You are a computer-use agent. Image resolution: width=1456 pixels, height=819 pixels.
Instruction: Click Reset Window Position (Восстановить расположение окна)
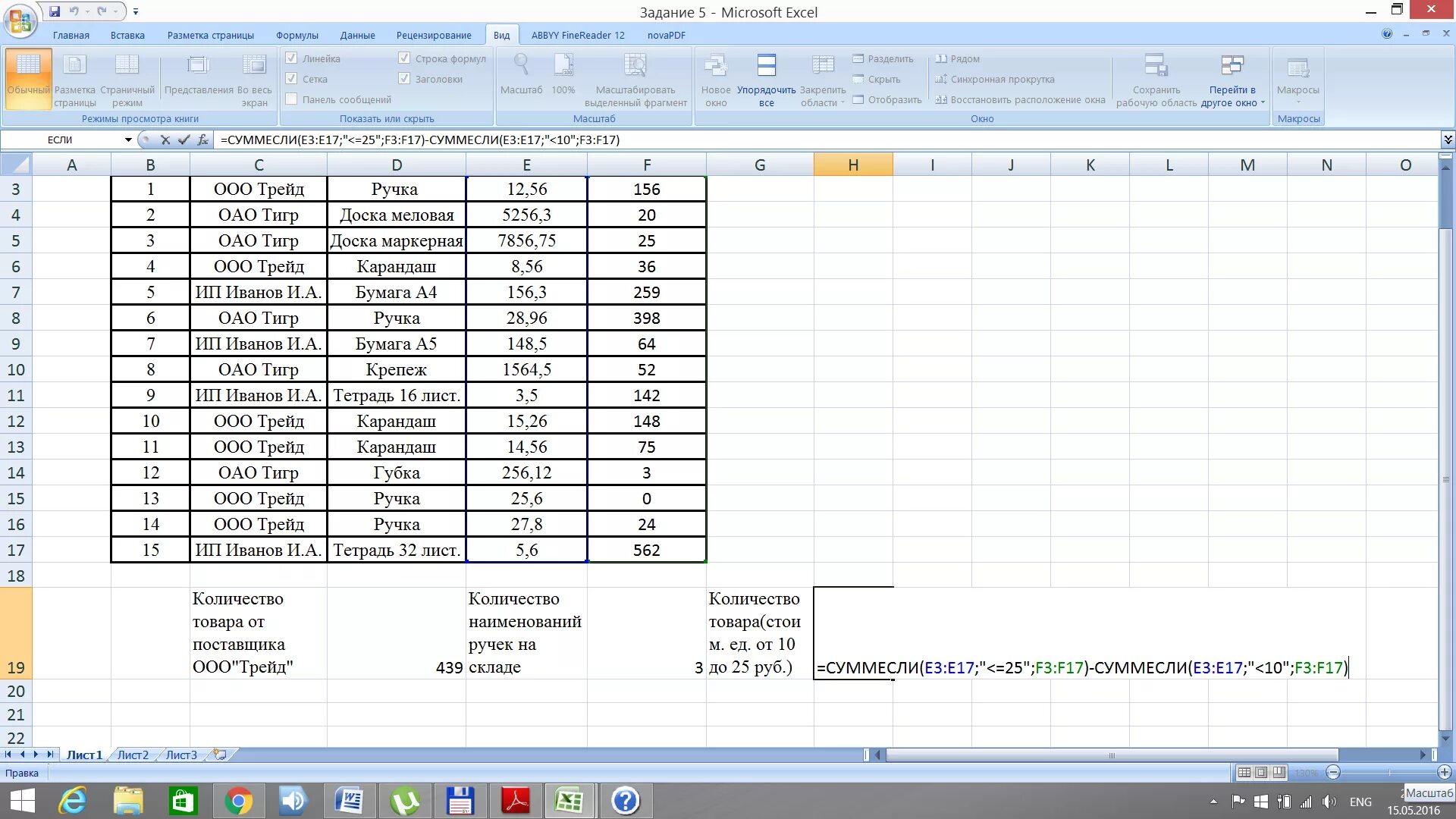pyautogui.click(x=1020, y=99)
